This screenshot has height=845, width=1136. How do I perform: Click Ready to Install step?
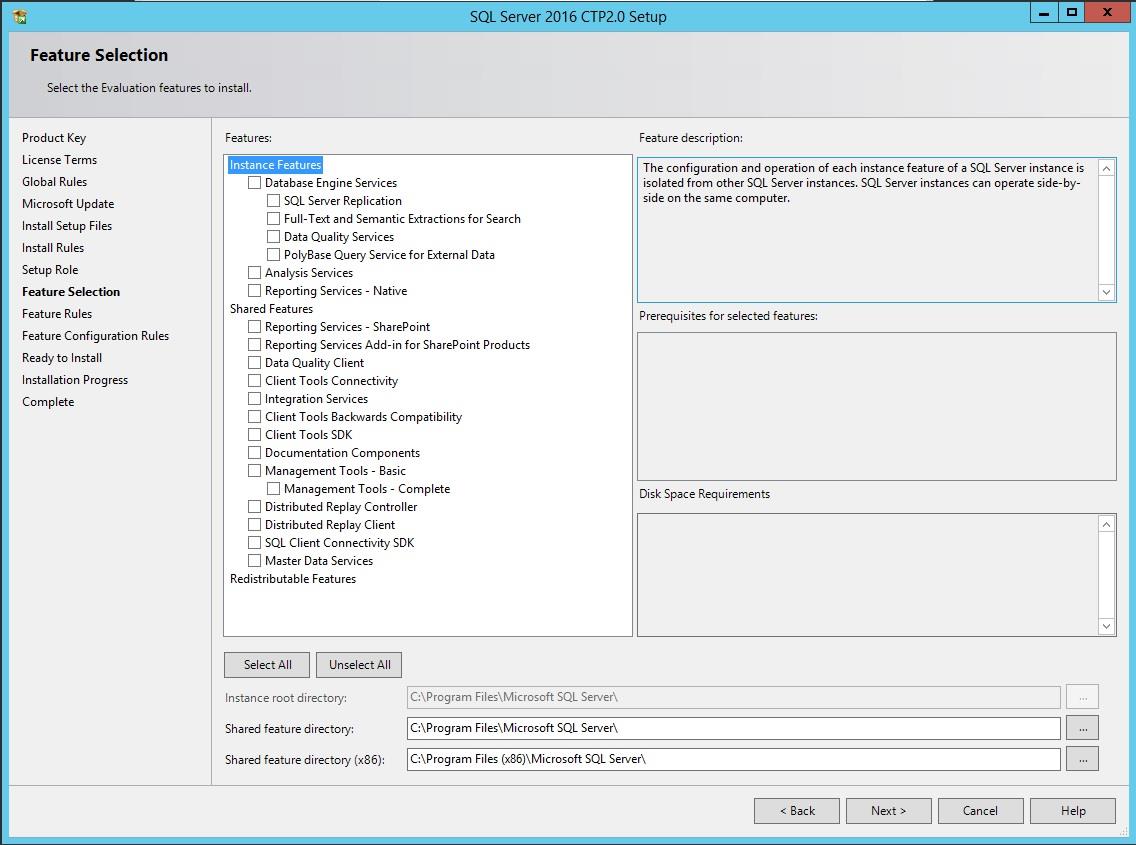62,358
